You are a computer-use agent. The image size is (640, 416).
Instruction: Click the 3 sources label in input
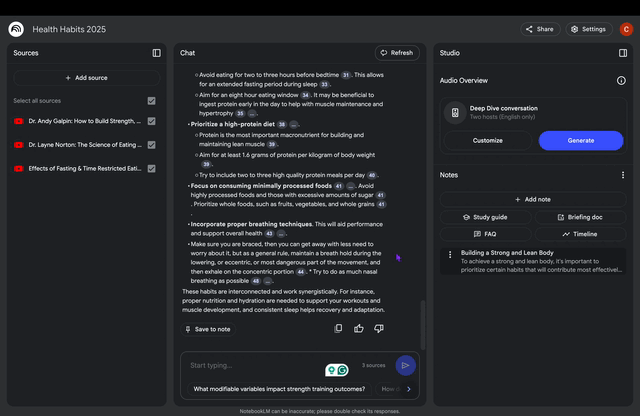373,365
